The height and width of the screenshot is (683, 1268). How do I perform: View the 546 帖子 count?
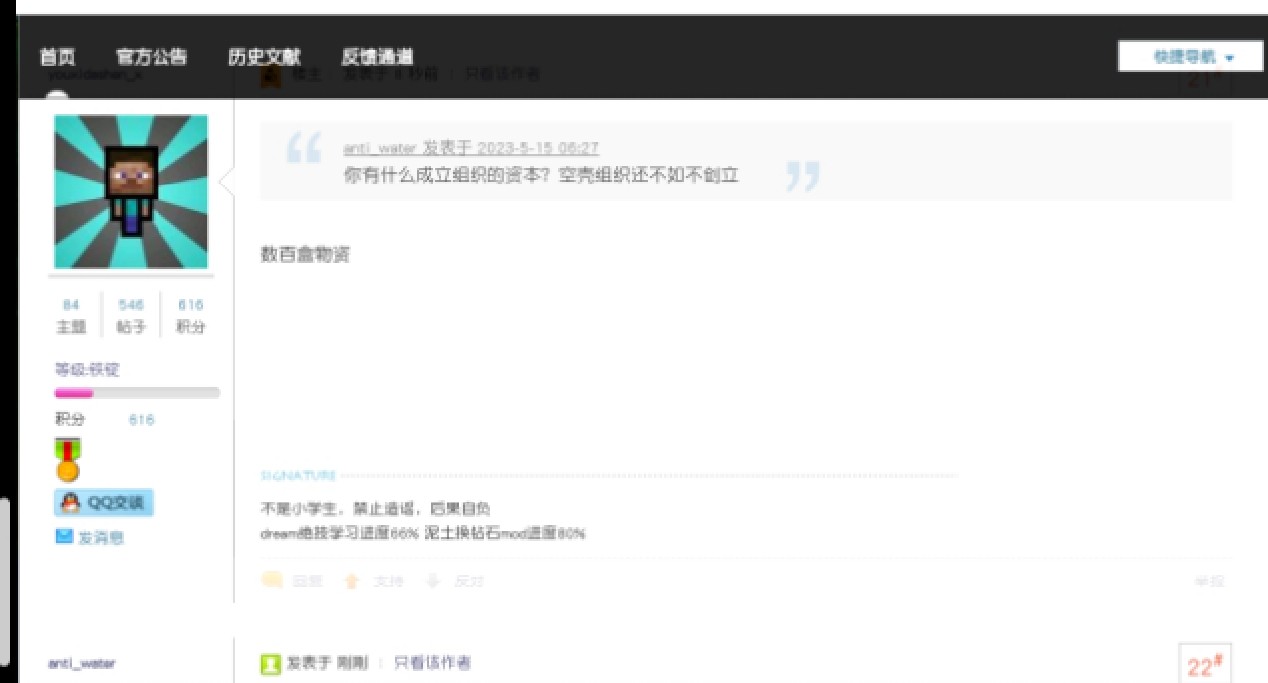(131, 315)
